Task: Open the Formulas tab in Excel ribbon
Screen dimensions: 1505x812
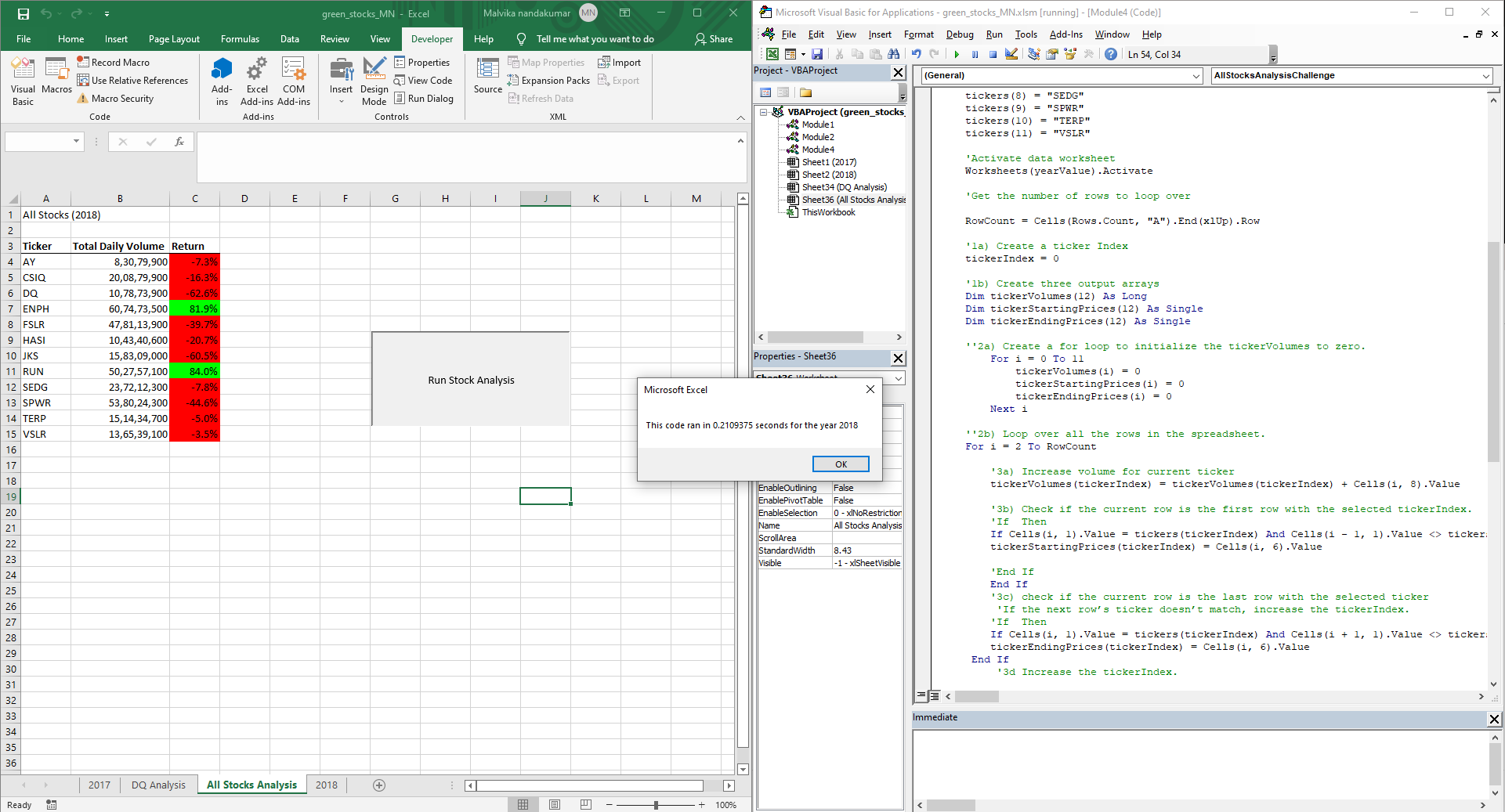Action: pos(240,39)
